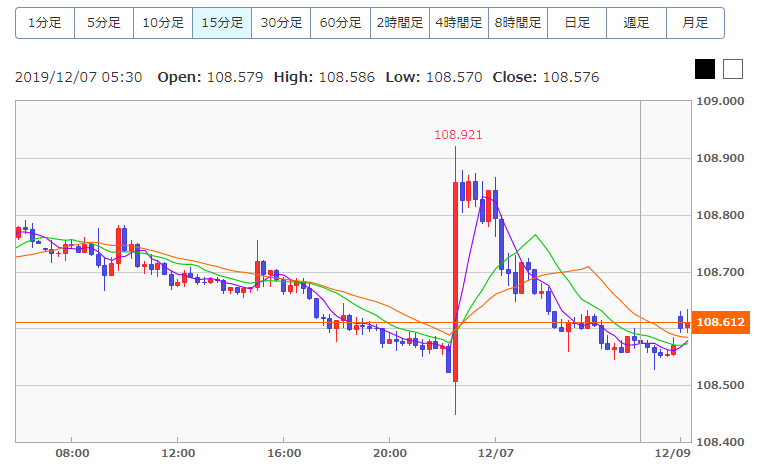Click the active 15分足 tab

[x=222, y=22]
